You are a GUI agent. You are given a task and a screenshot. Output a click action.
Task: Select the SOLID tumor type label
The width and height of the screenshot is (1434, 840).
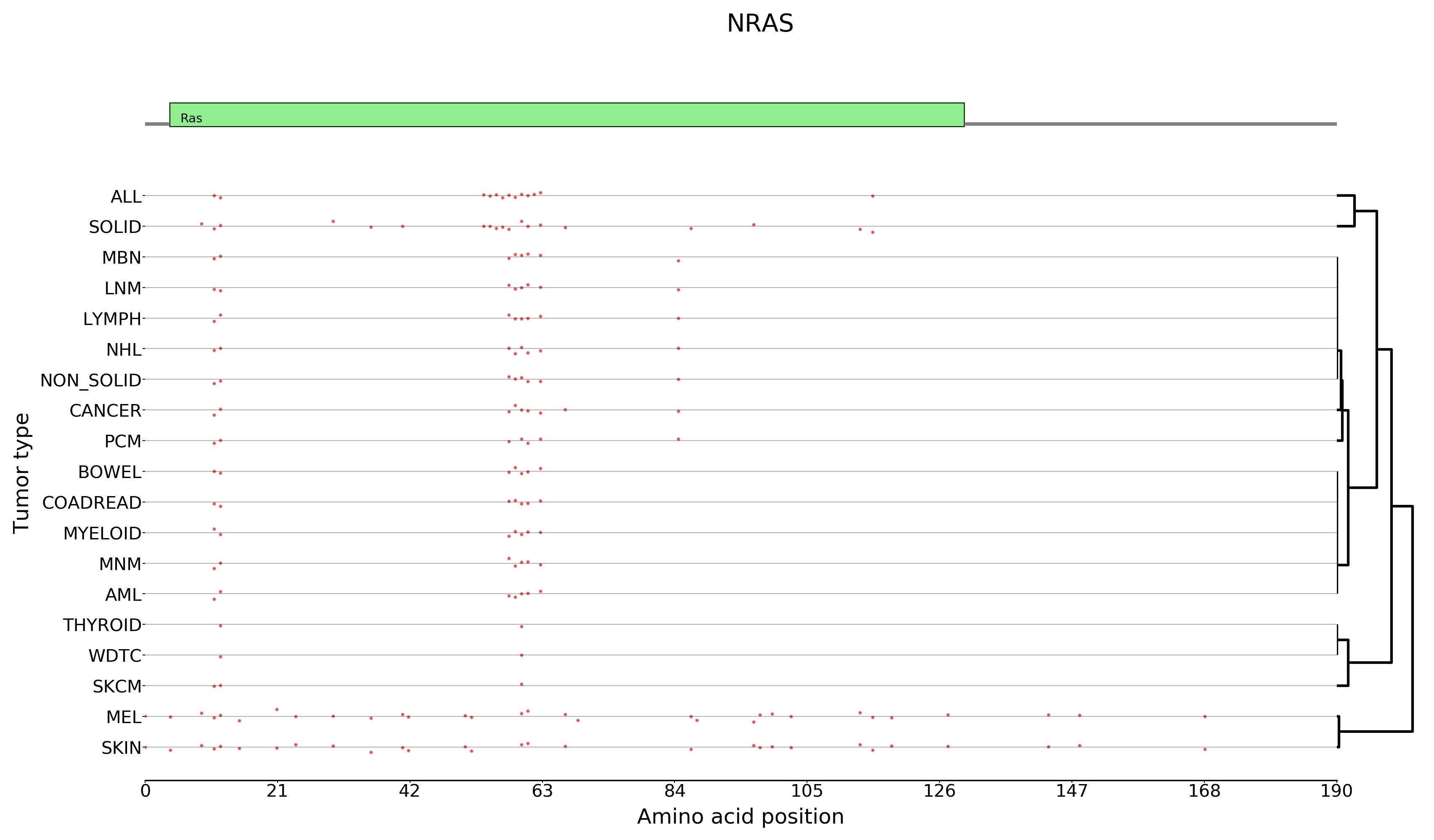click(115, 227)
